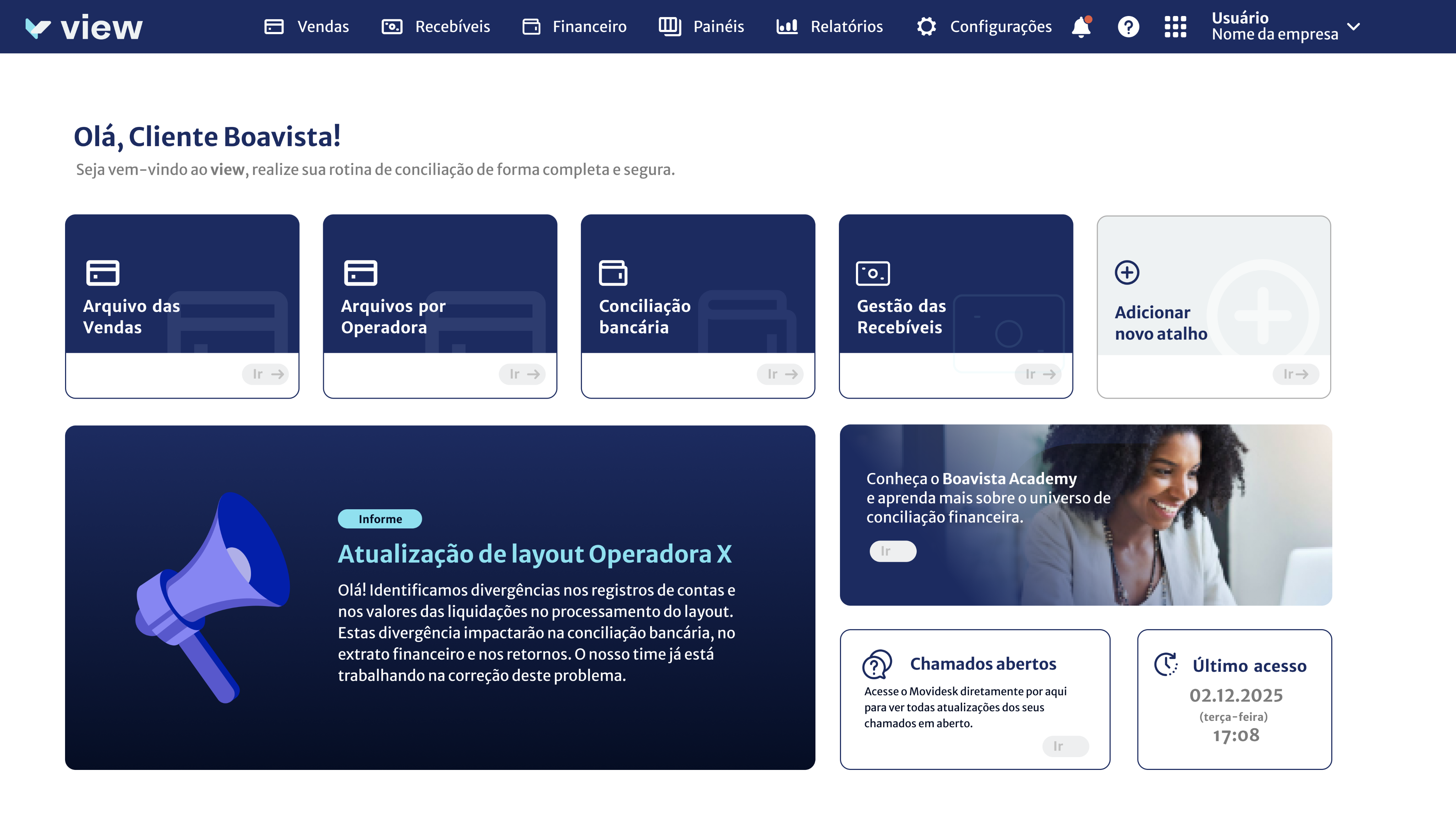Viewport: 1456px width, 819px height.
Task: Open the Atualização de layout Operadora X notice
Action: tap(535, 554)
